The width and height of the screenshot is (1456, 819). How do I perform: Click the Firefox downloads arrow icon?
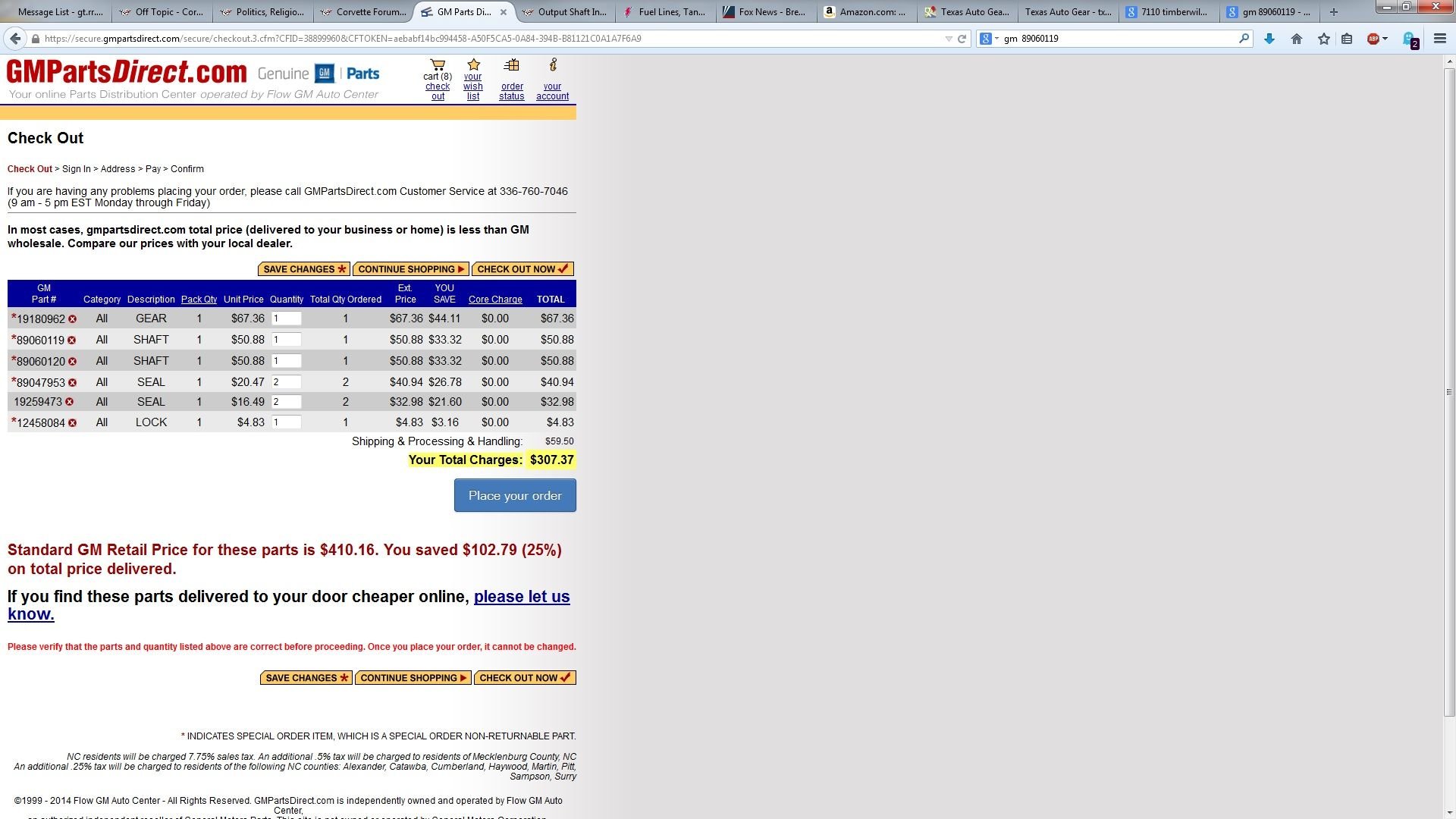point(1269,39)
